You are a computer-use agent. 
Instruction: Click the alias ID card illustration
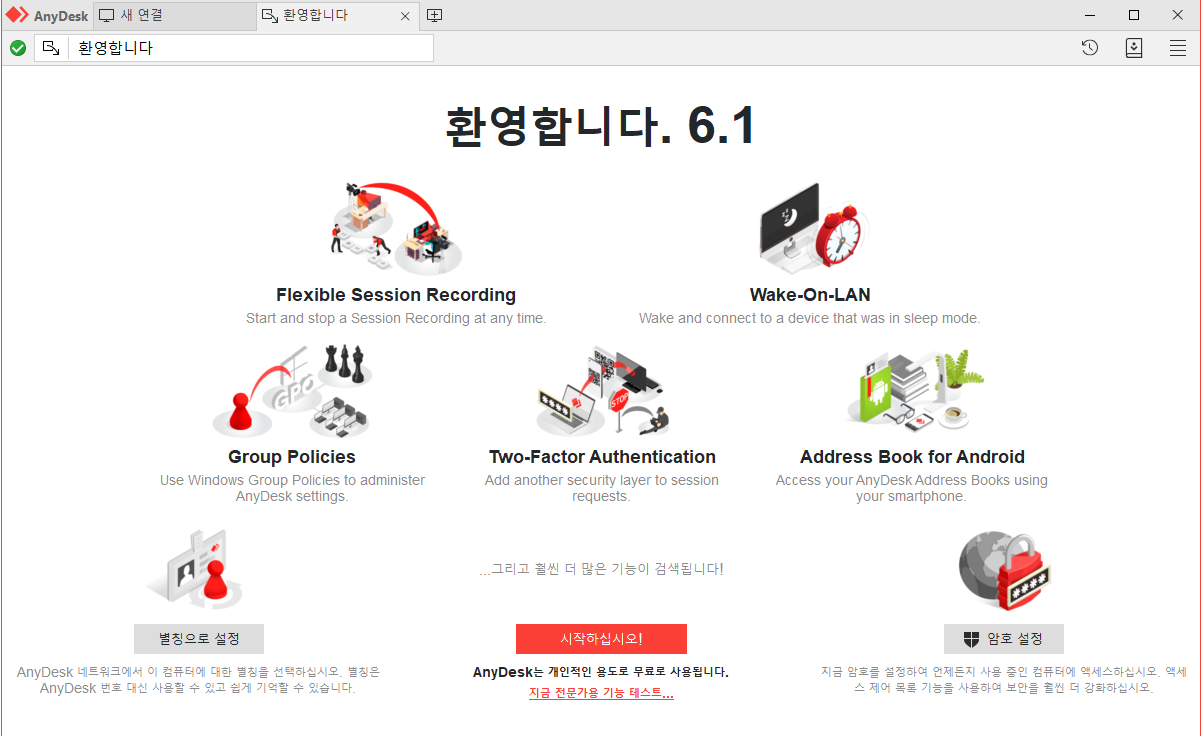pyautogui.click(x=195, y=568)
